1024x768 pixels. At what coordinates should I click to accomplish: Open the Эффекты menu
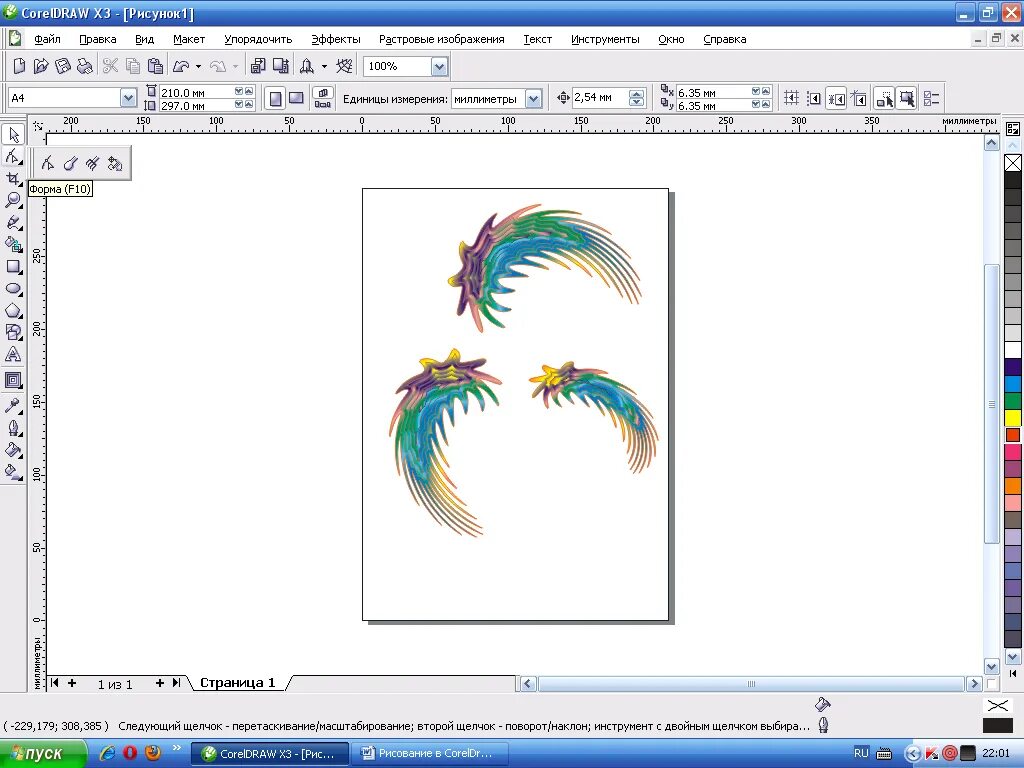coord(336,39)
